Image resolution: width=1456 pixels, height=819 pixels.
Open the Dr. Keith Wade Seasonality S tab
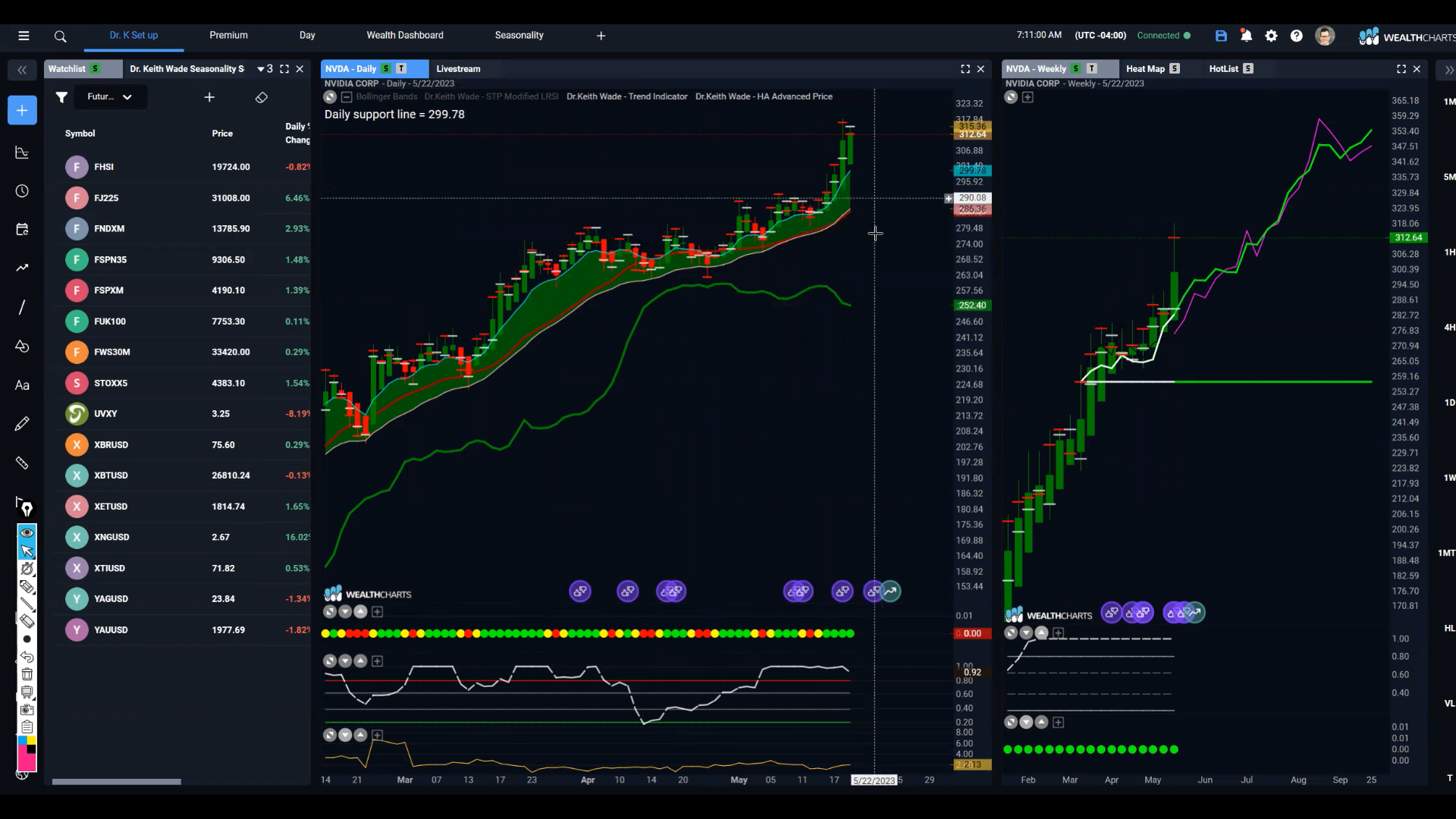(x=187, y=69)
